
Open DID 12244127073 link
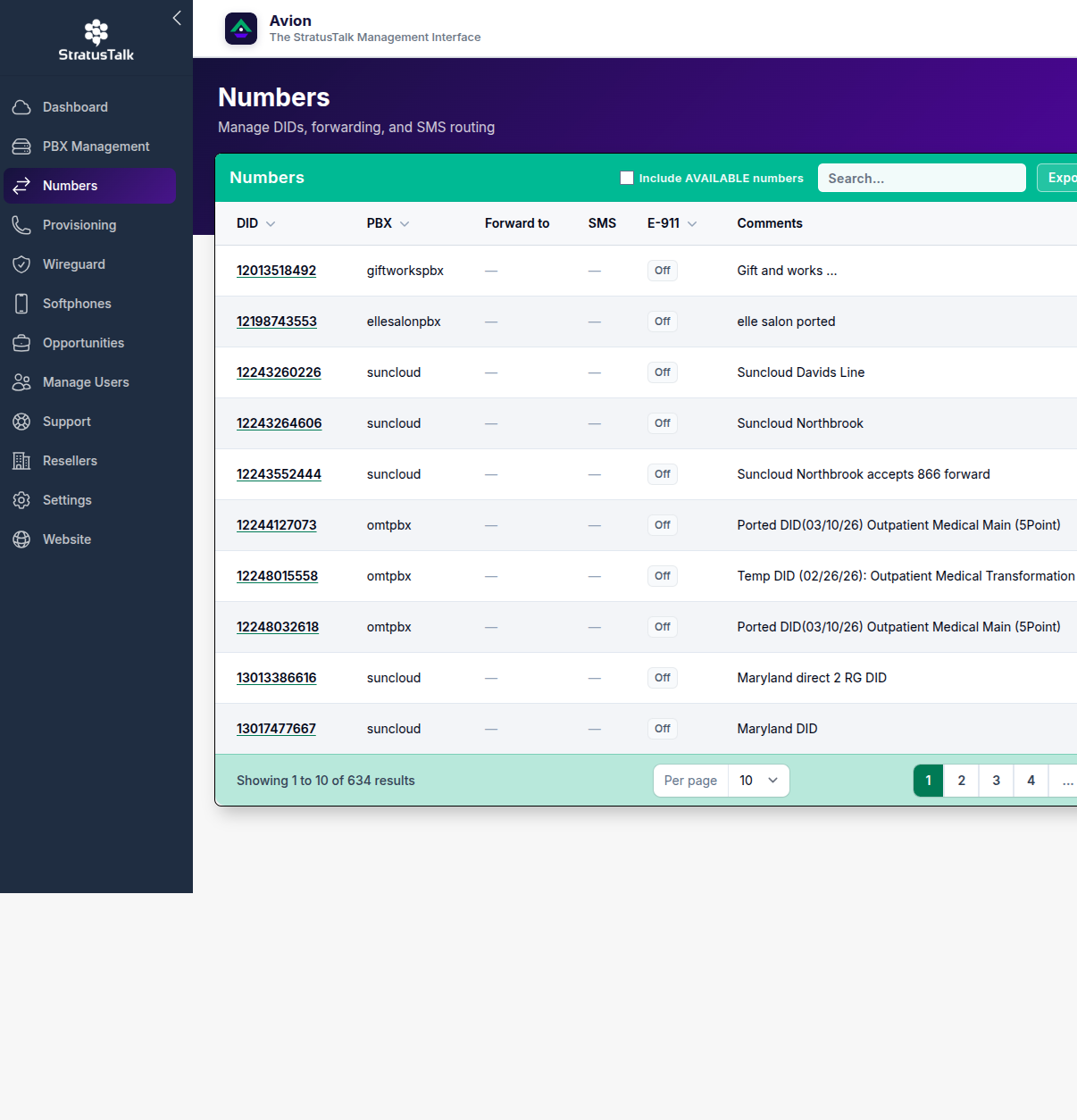pos(277,525)
